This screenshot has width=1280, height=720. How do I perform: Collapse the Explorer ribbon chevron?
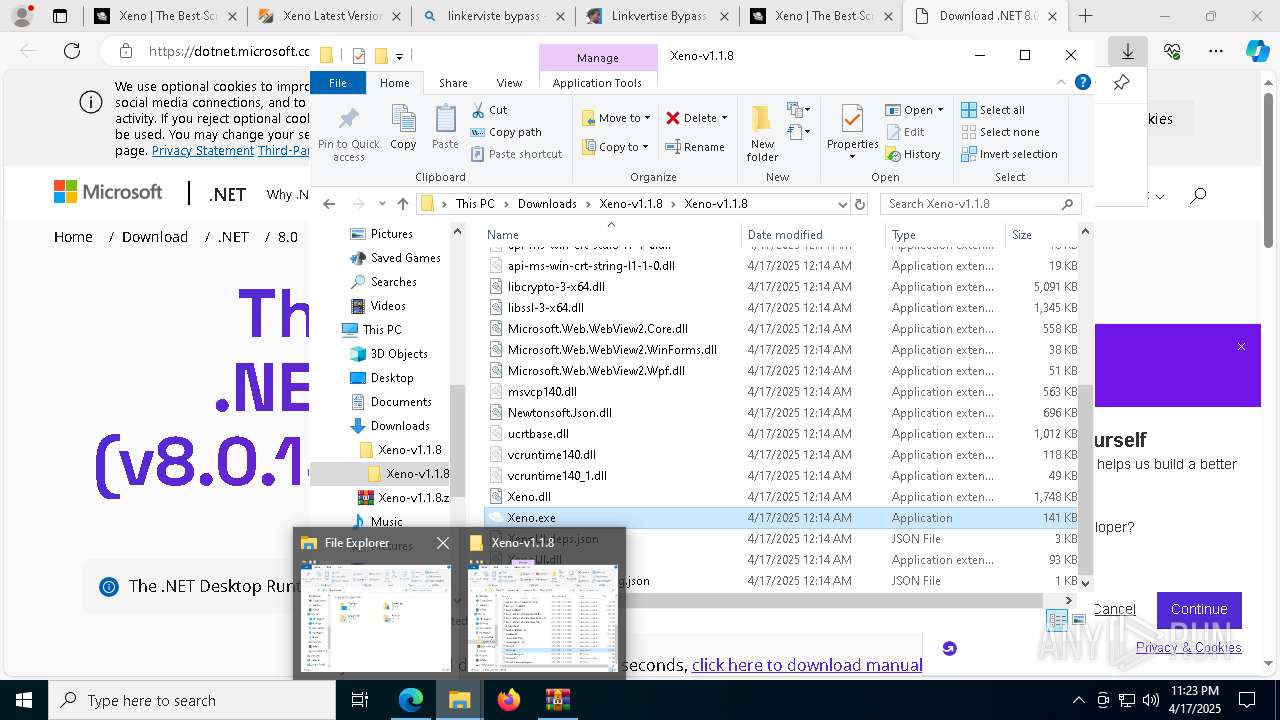(1061, 83)
